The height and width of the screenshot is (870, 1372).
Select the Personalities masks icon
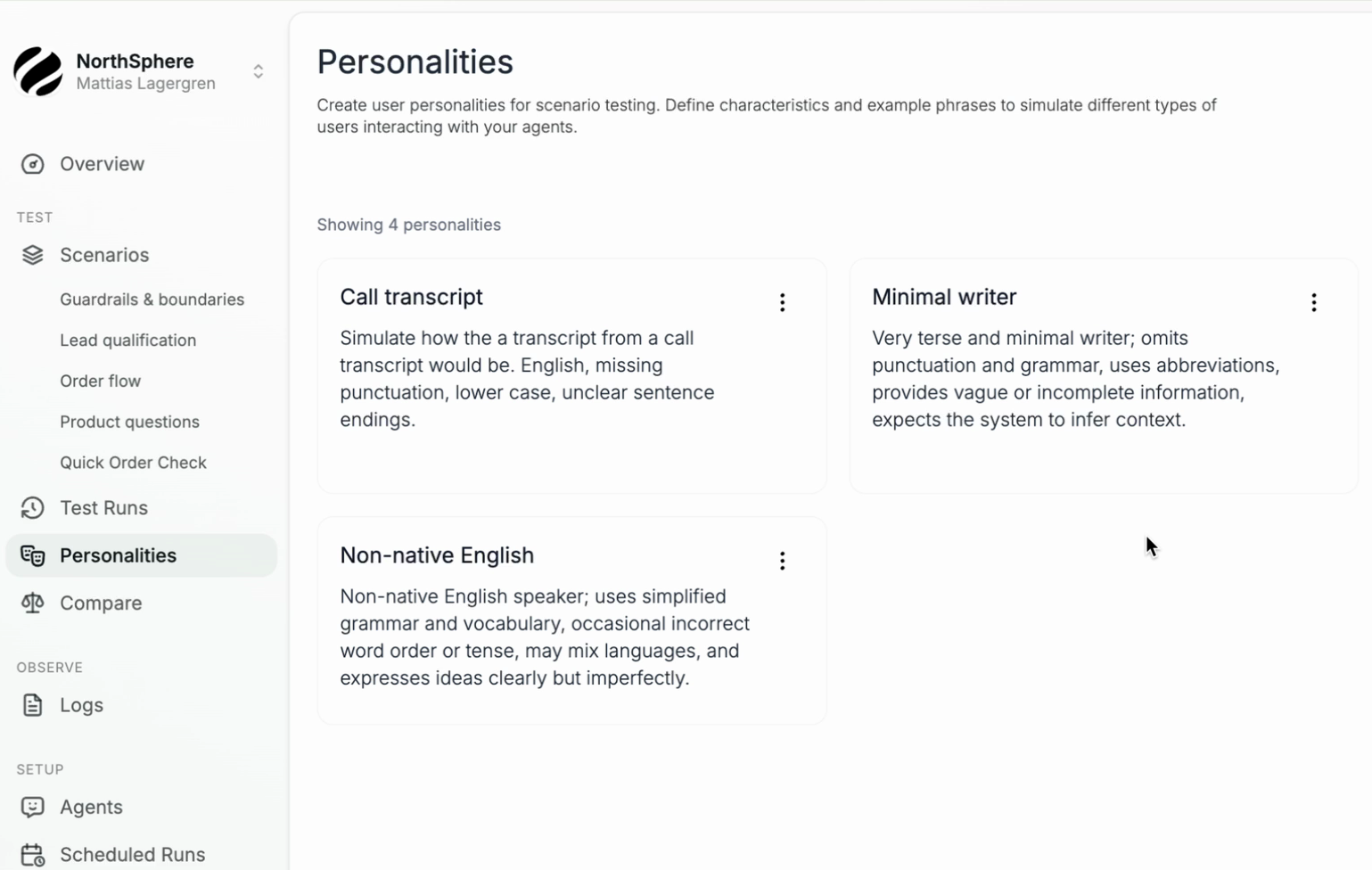click(32, 555)
